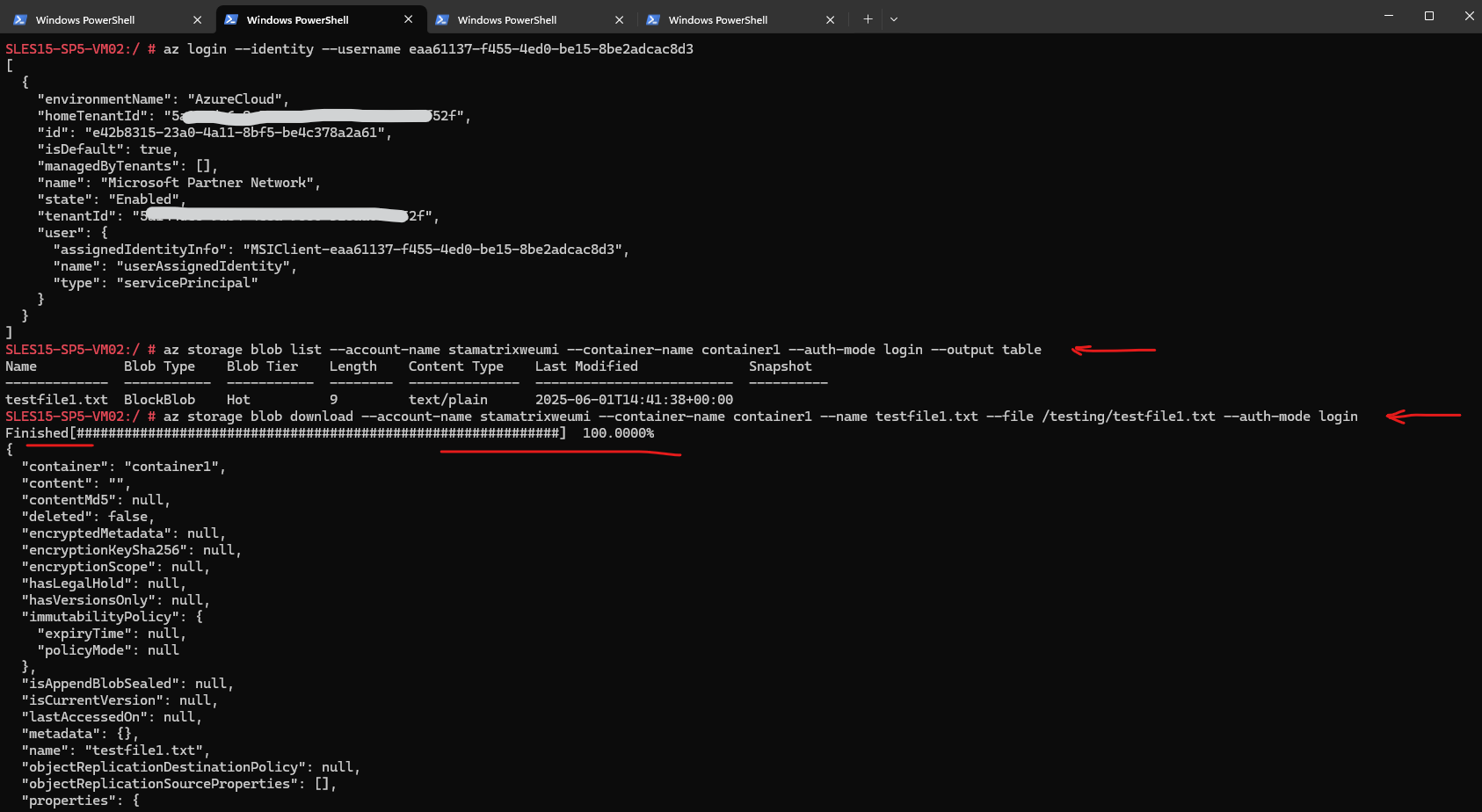Viewport: 1482px width, 812px height.
Task: Click the 2025-06-01T14:41:38+00:00 timestamp
Action: tap(634, 400)
